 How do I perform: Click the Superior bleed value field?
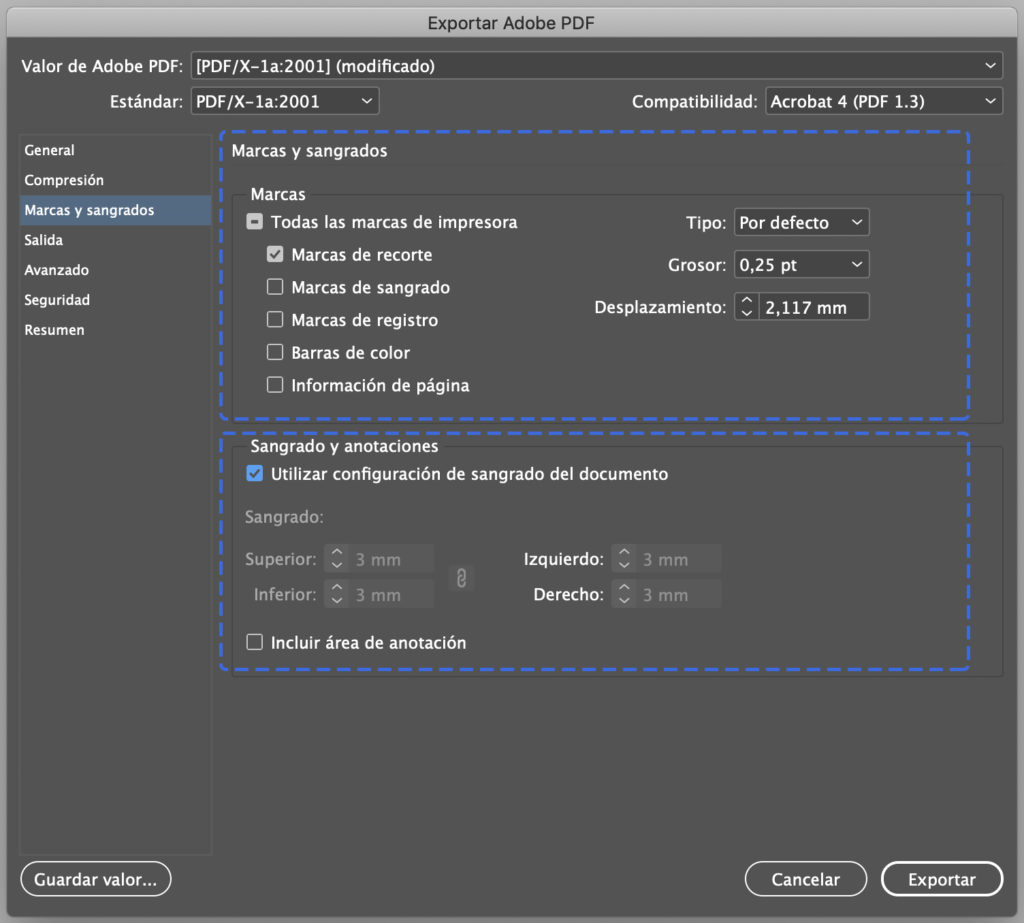tap(392, 559)
